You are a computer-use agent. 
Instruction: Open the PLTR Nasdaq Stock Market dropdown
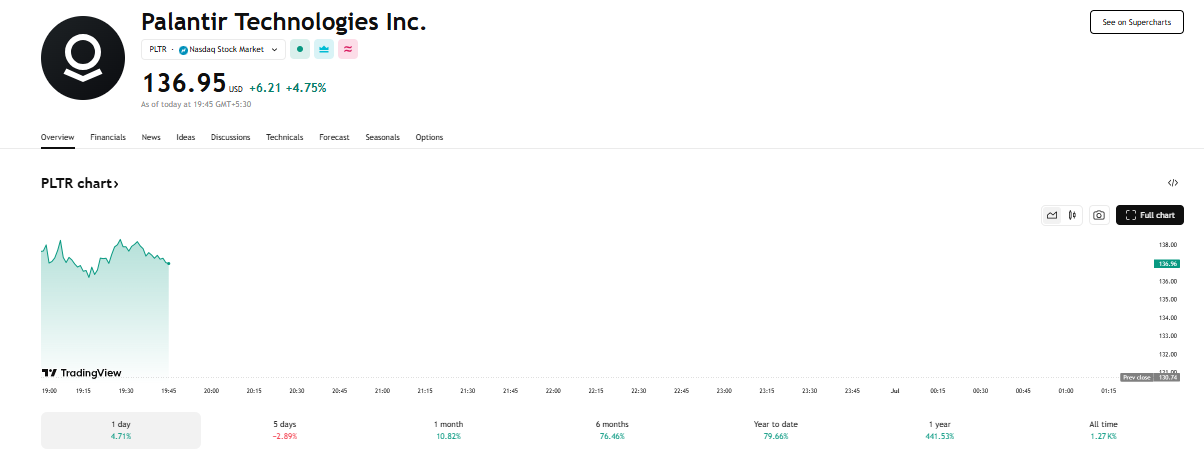coord(214,49)
